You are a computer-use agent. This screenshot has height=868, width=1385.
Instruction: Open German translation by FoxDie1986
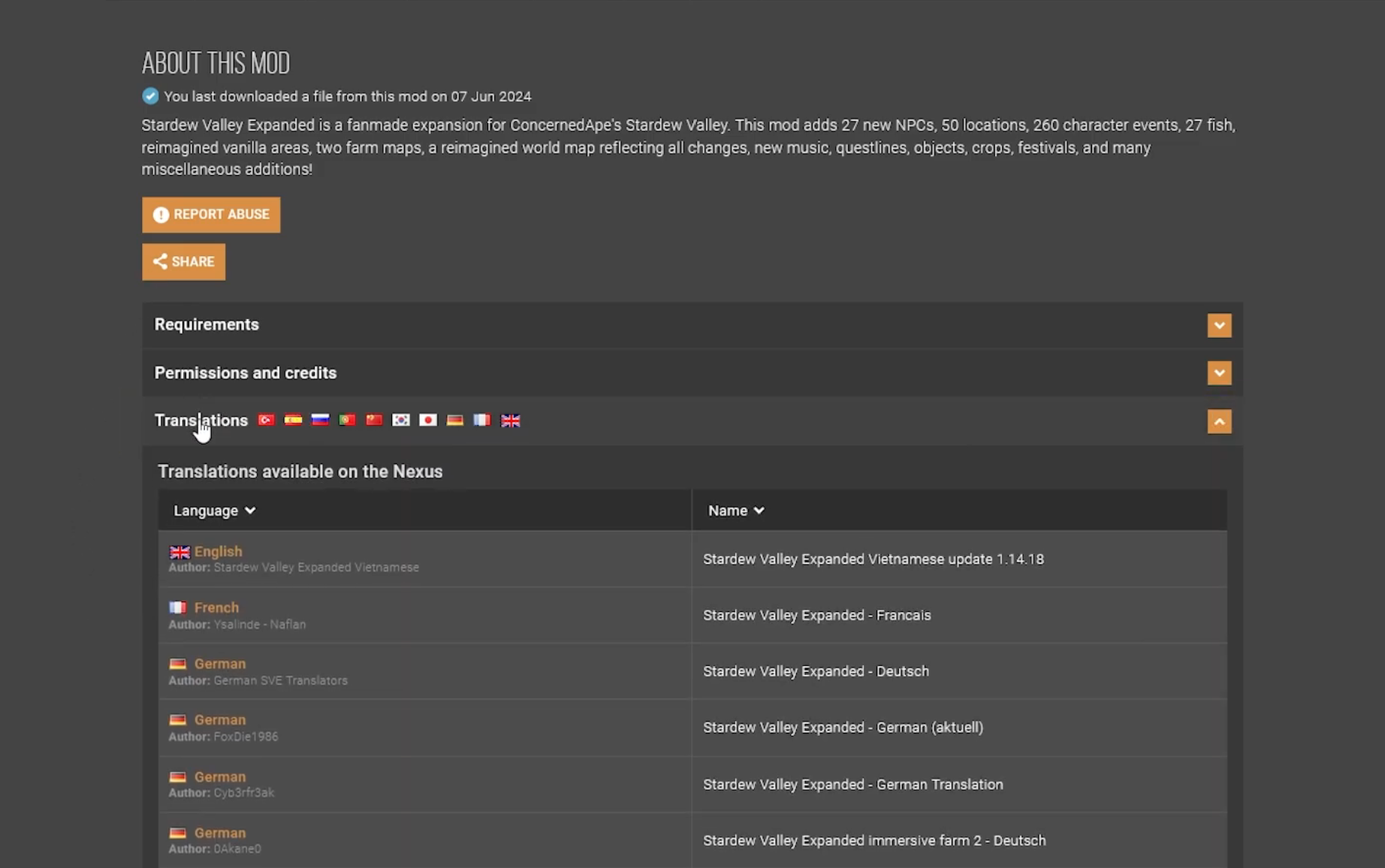point(220,720)
